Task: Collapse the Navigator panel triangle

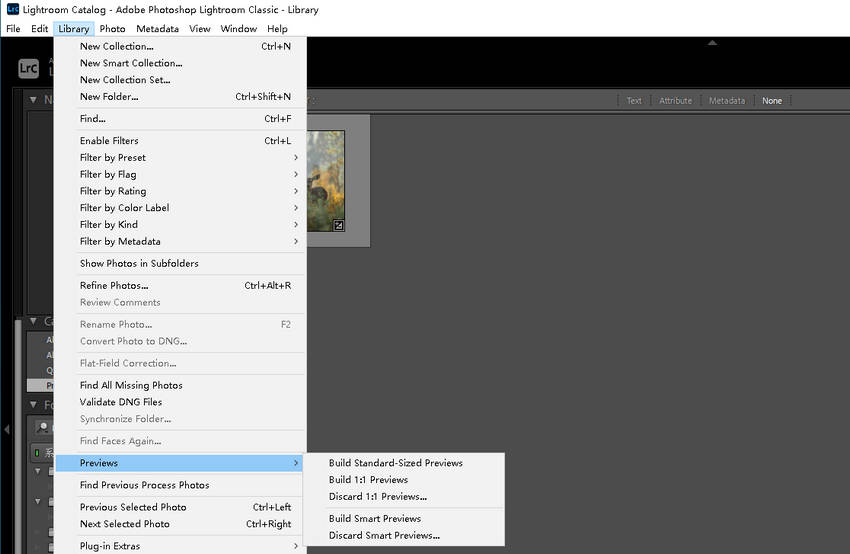Action: (x=33, y=100)
